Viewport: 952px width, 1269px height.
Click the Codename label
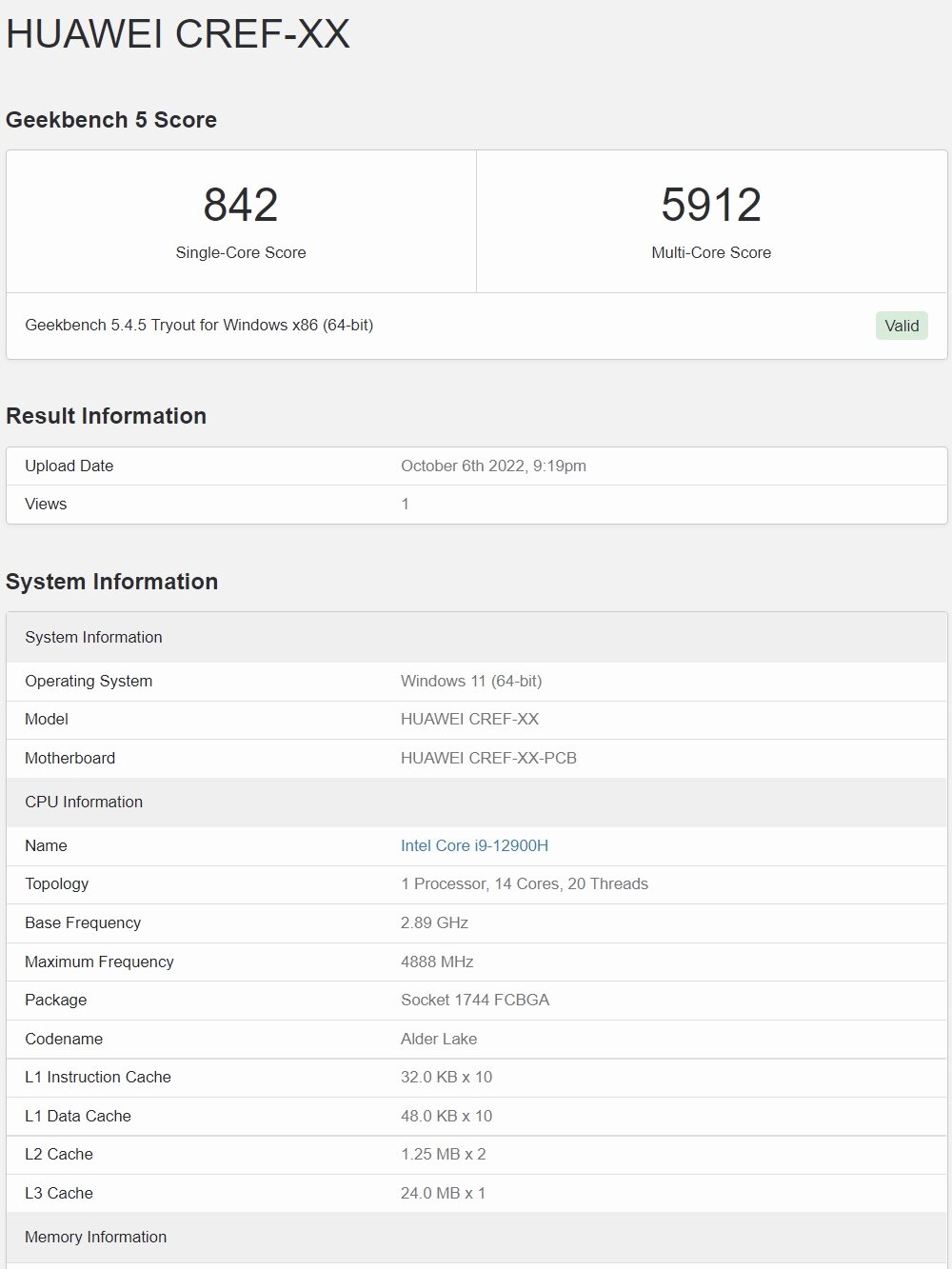pos(64,1039)
